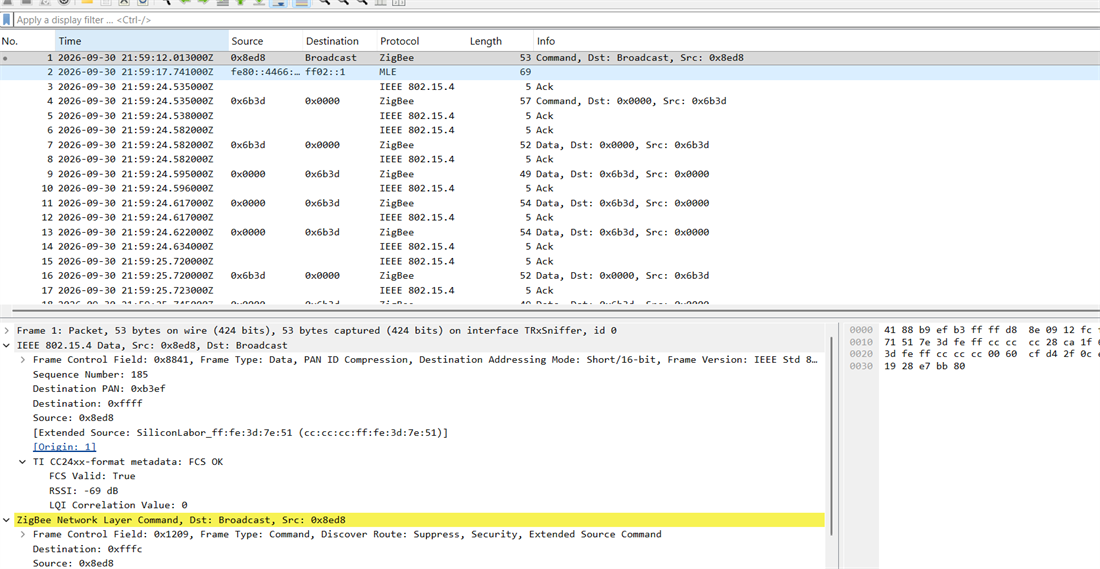Click hex dump row at offset 0020
The image size is (1100, 569).
pos(974,354)
